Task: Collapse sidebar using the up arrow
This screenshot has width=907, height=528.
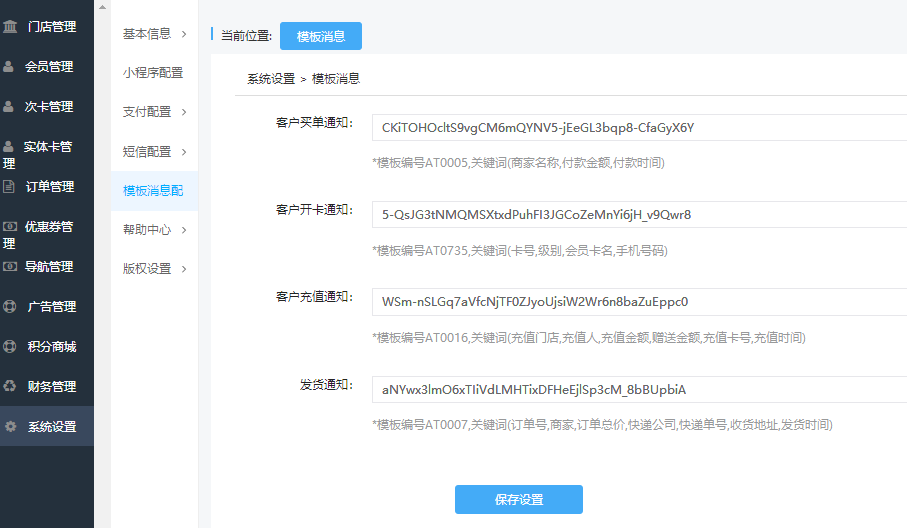Action: [102, 8]
